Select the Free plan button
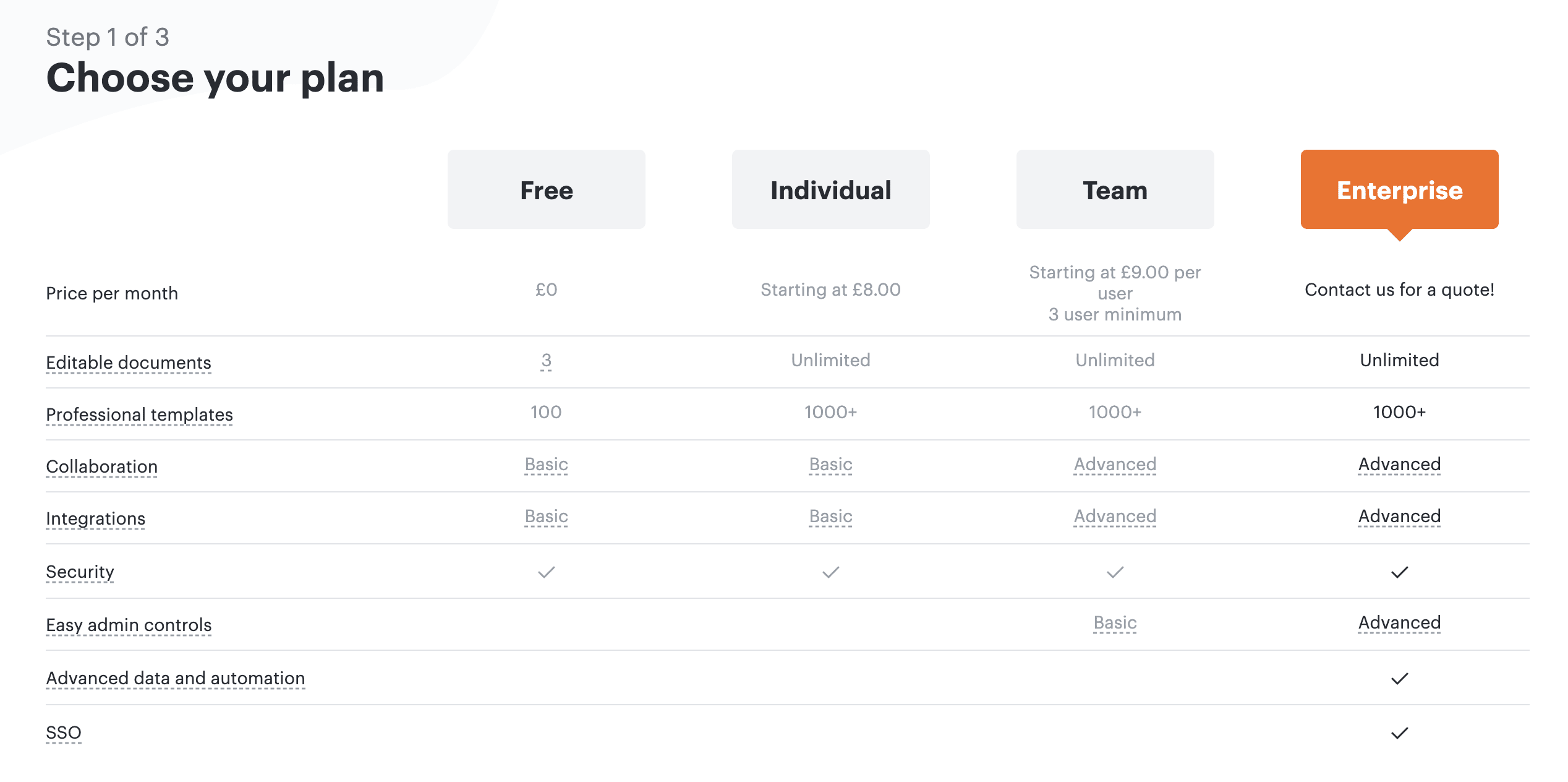 (x=546, y=189)
